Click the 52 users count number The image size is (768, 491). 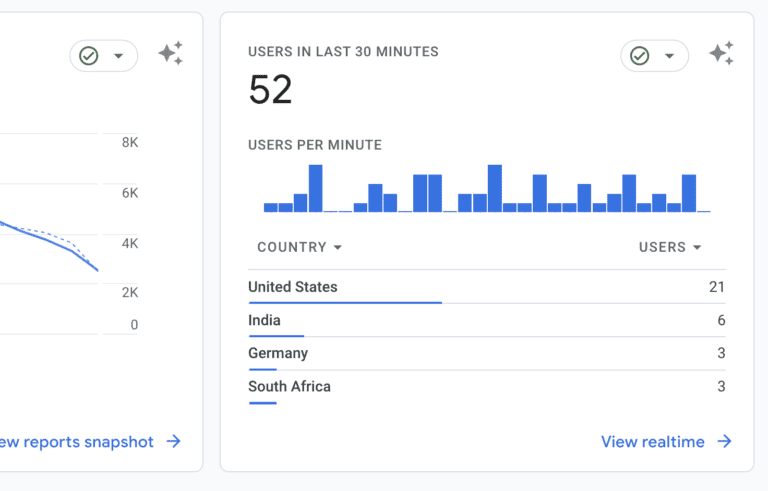point(270,91)
